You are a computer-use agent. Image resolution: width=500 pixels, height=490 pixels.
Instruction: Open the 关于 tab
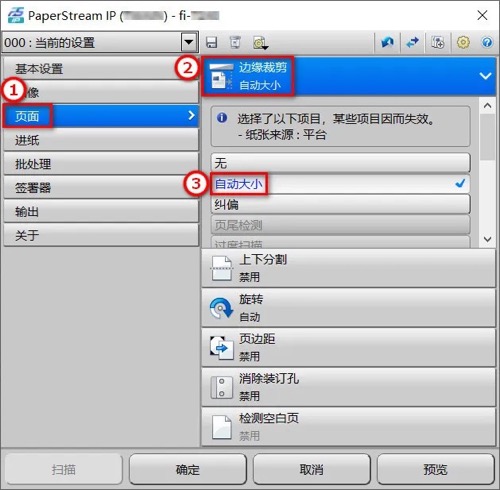101,235
